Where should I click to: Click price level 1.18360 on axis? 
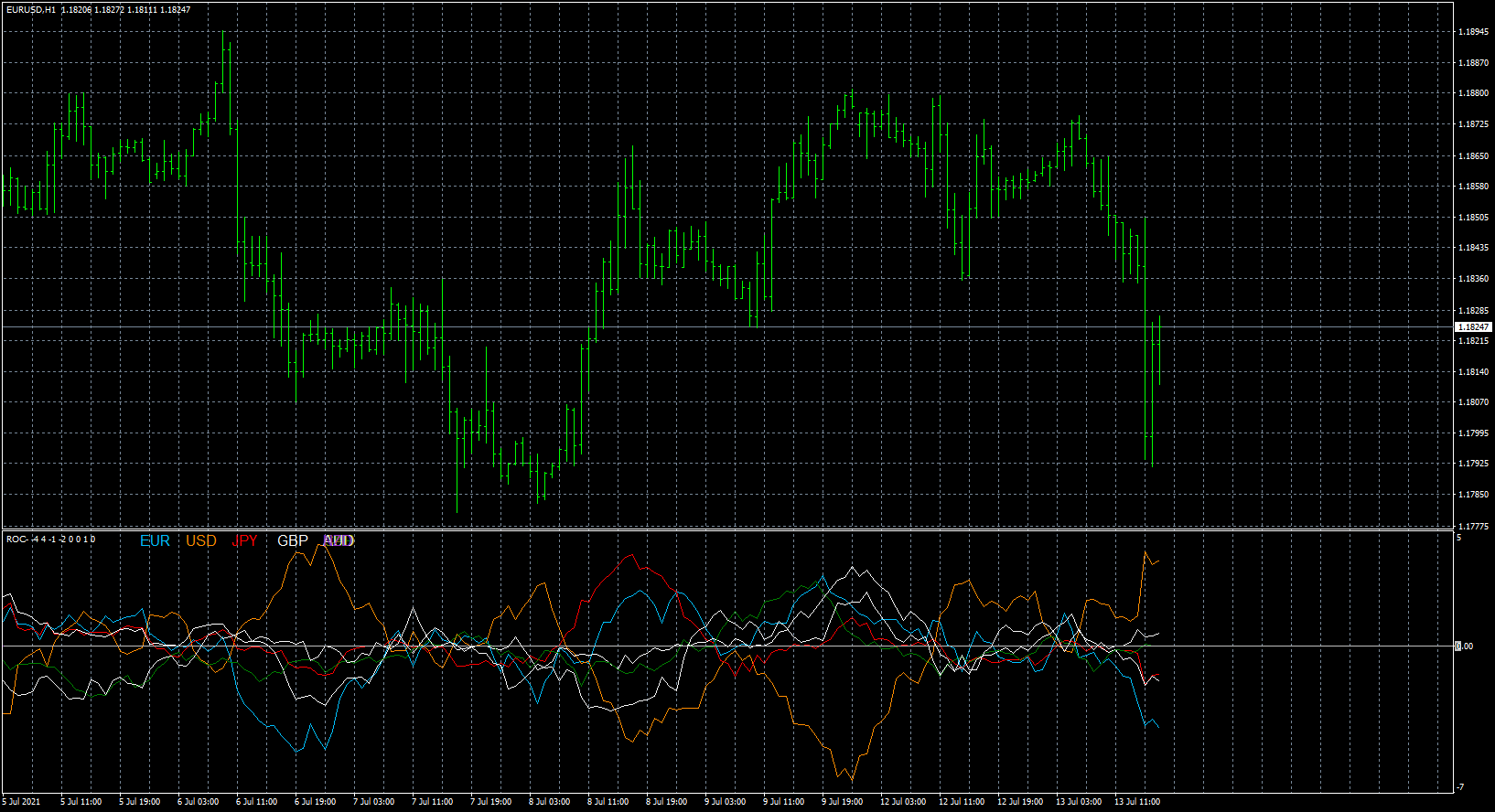1471,279
